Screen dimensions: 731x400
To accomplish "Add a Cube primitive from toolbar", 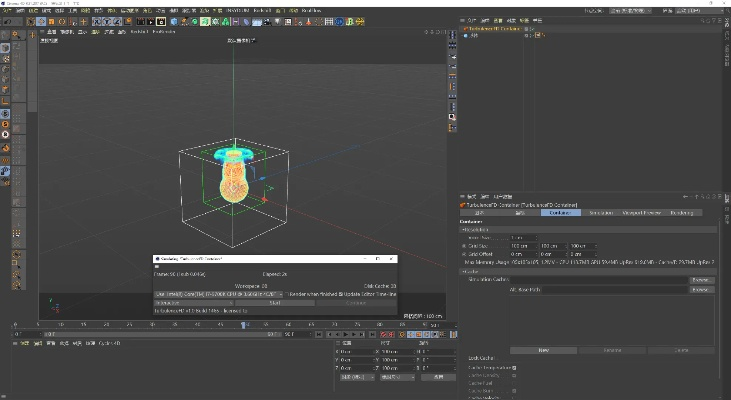I will 174,21.
